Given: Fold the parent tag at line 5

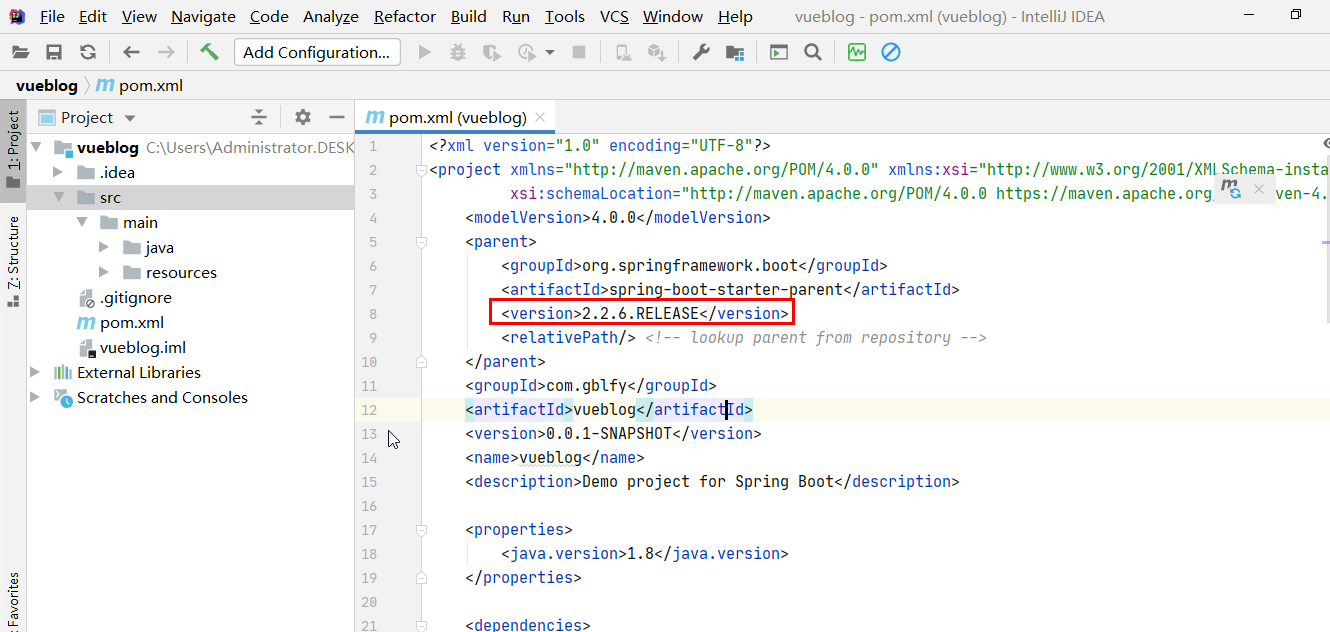Looking at the screenshot, I should point(421,242).
